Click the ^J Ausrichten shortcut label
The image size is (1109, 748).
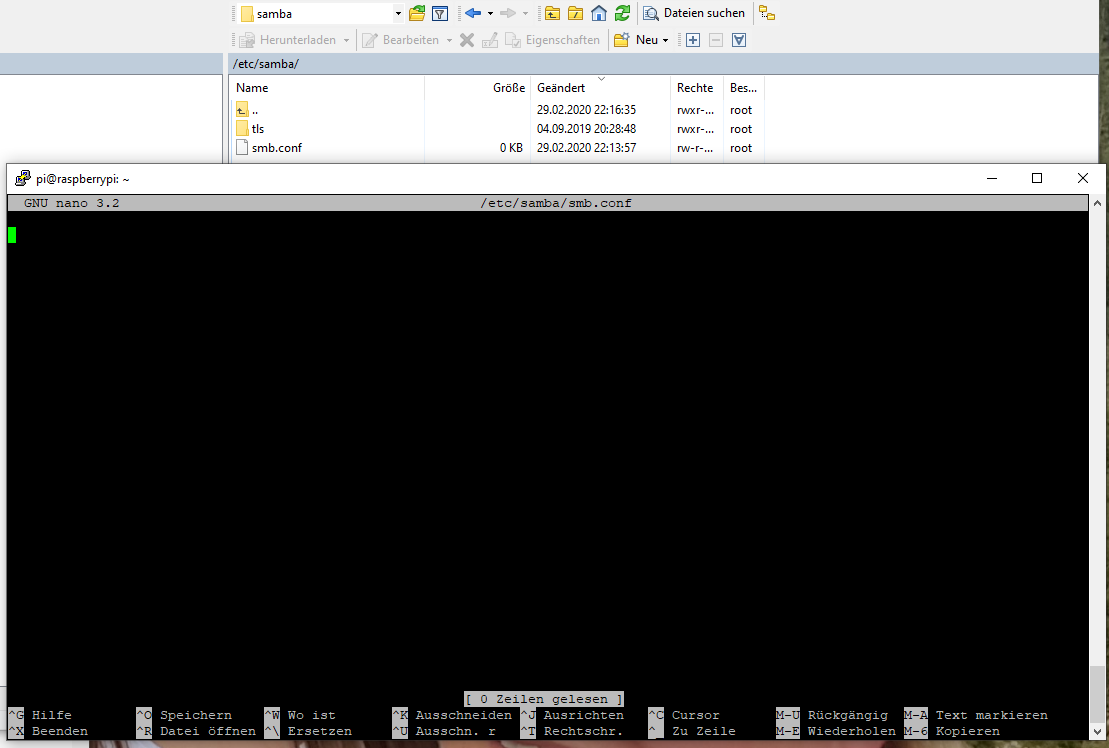[572, 715]
